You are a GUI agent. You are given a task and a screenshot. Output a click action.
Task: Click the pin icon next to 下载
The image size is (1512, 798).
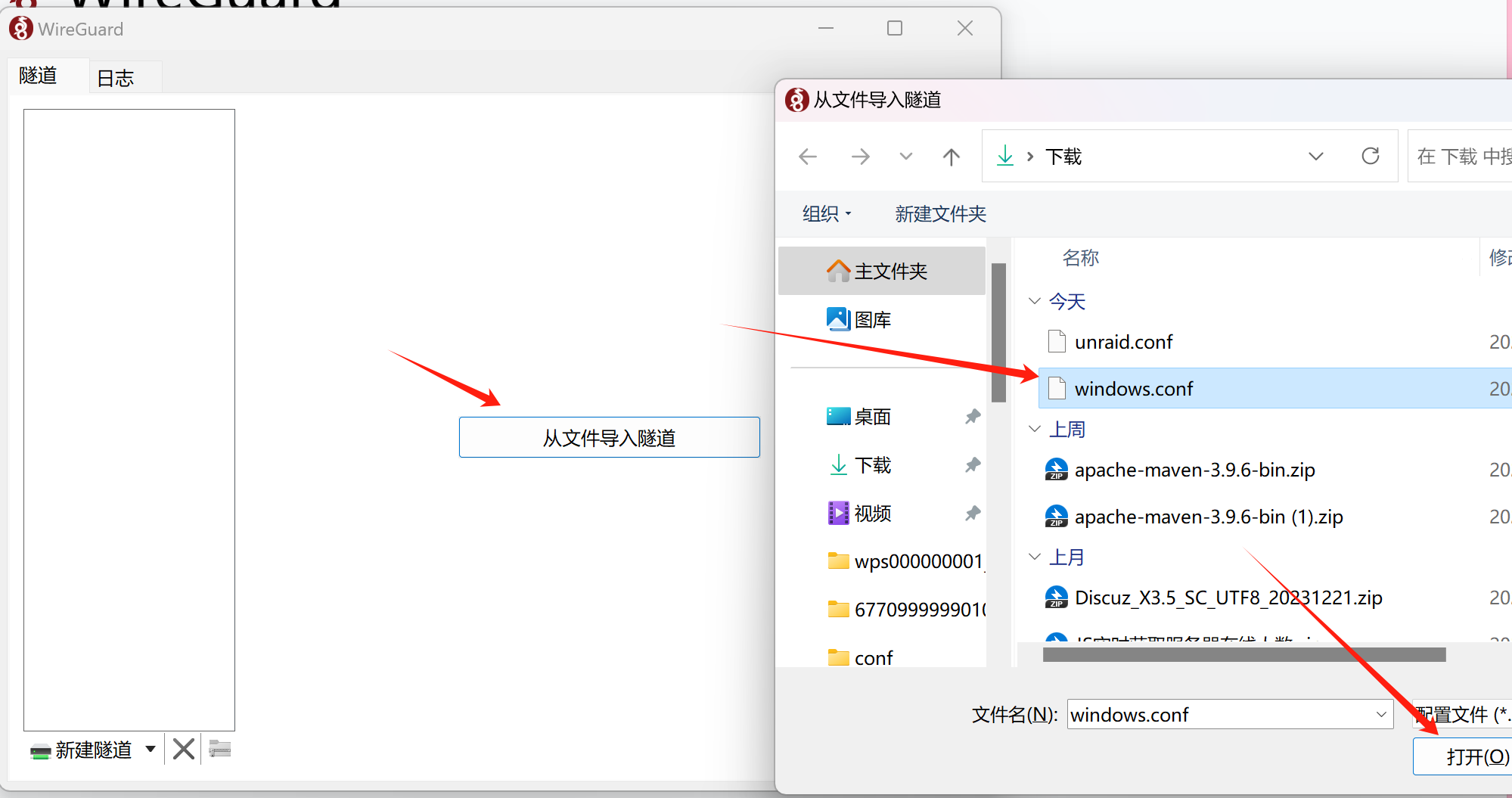click(973, 464)
